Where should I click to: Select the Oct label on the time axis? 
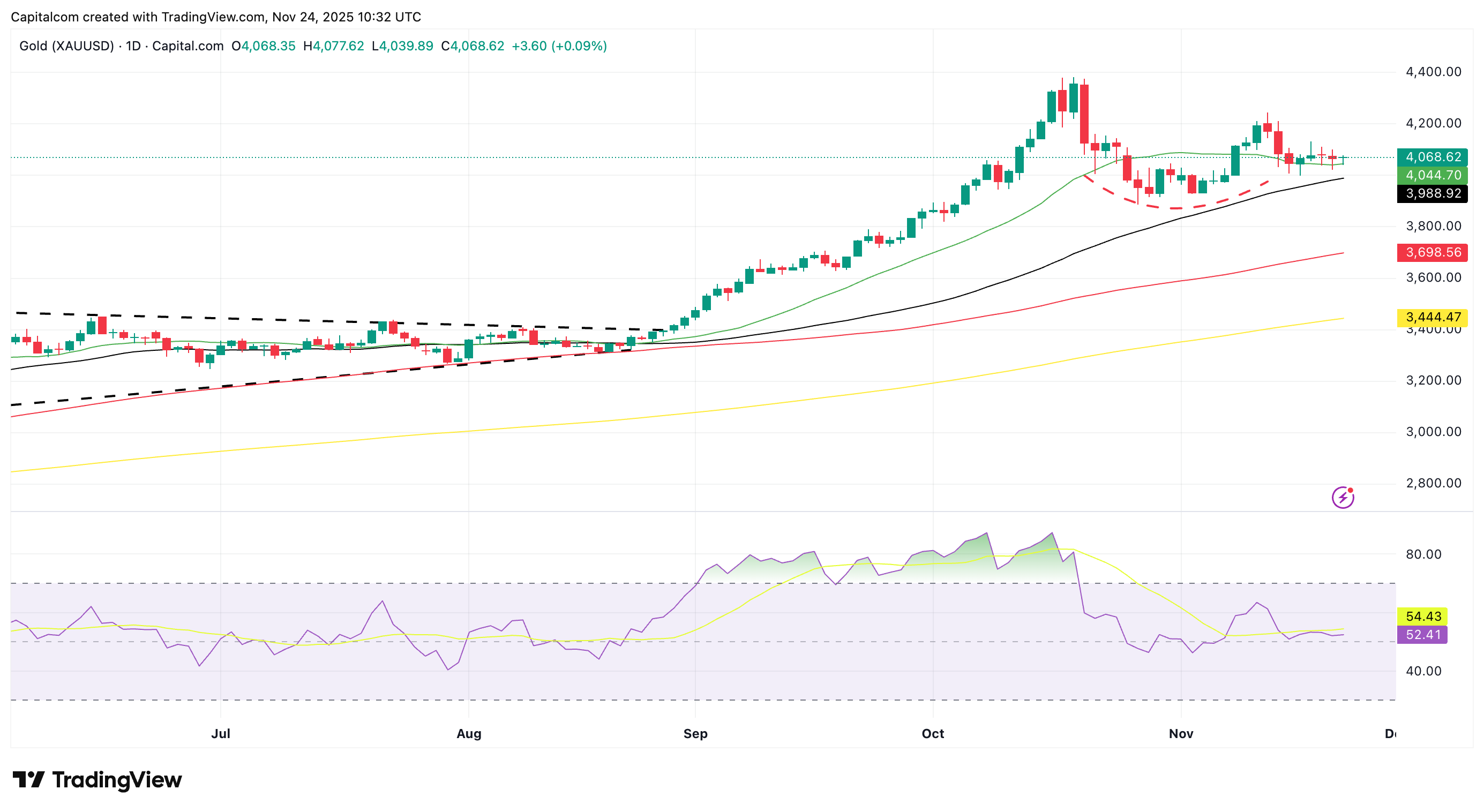[x=933, y=734]
